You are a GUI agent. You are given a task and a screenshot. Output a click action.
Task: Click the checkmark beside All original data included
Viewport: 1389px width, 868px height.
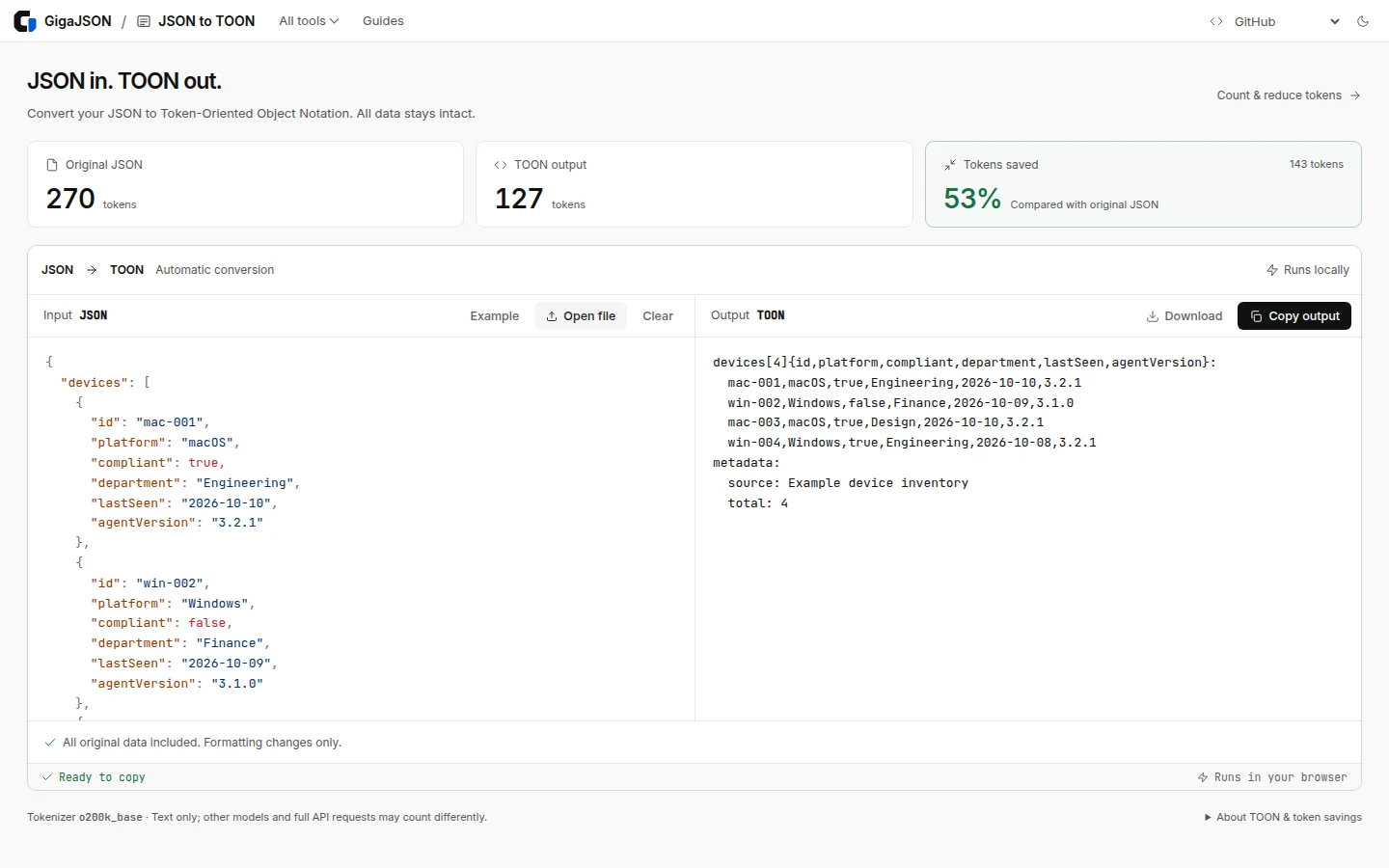pyautogui.click(x=50, y=743)
